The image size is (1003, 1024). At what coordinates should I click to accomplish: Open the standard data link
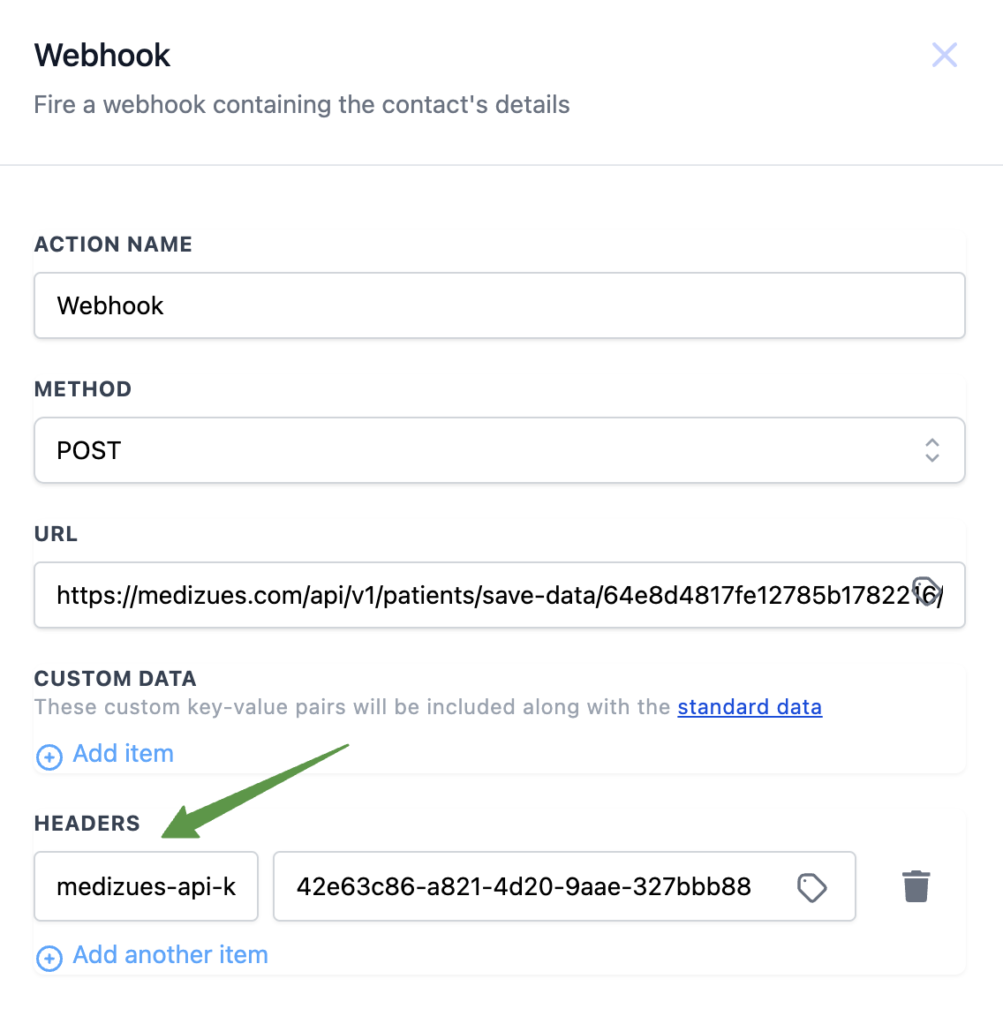point(749,707)
